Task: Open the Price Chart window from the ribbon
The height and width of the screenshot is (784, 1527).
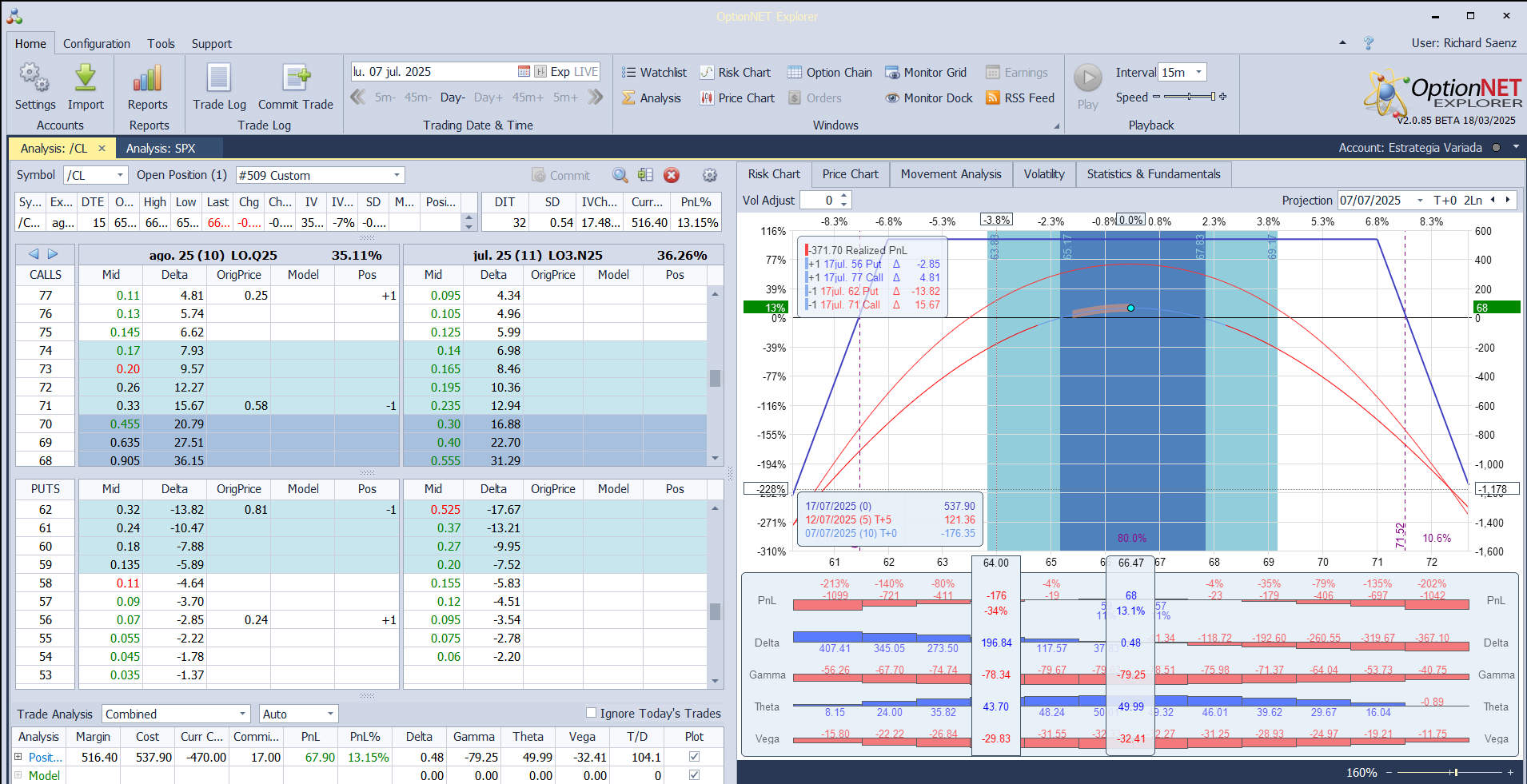Action: (x=737, y=98)
